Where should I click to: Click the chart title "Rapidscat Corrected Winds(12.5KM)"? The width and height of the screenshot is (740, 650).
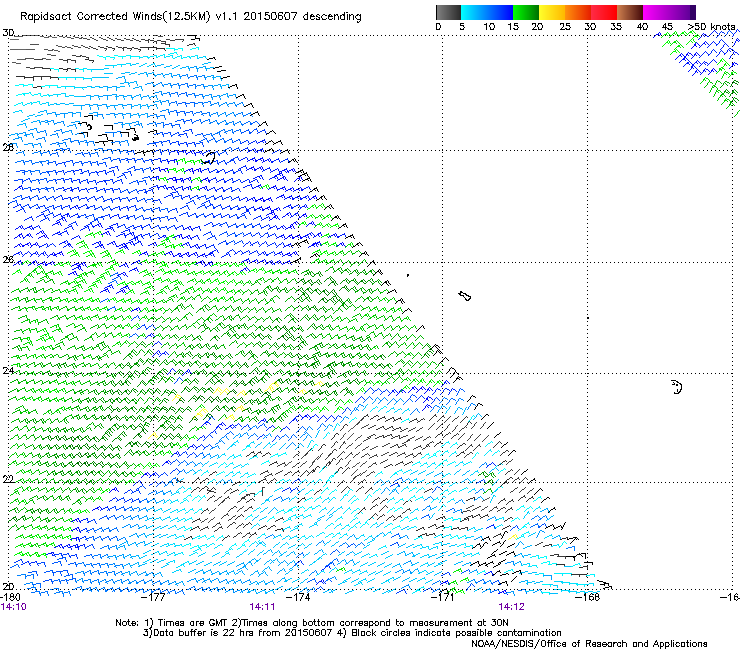pos(115,16)
